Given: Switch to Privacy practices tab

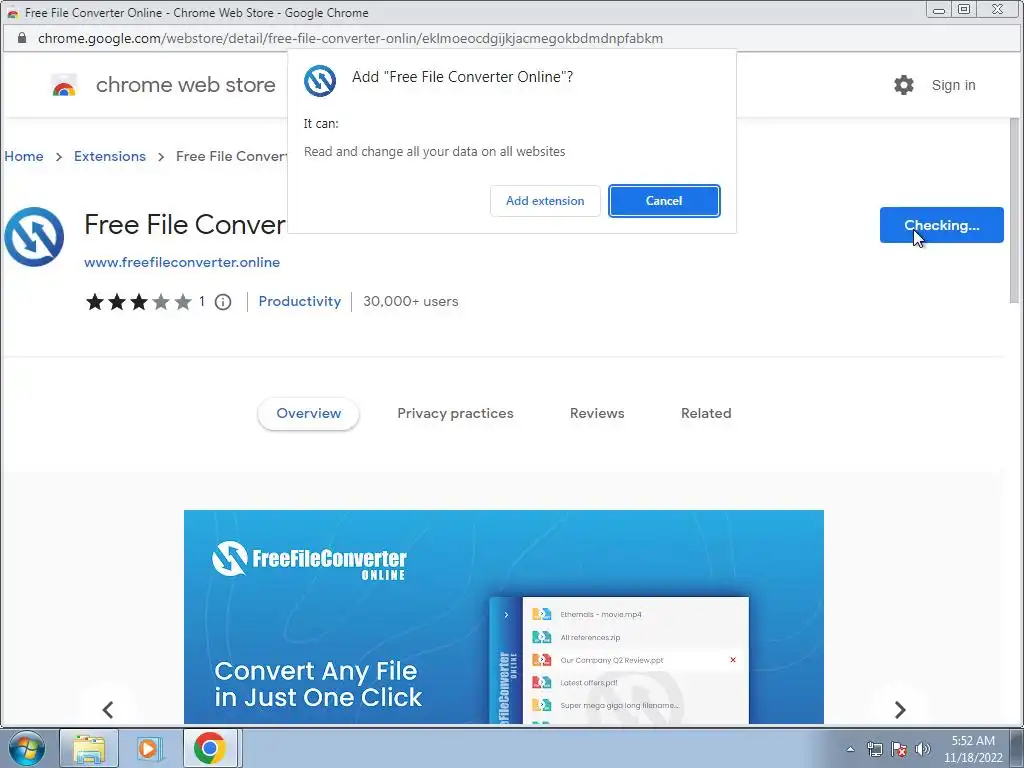Looking at the screenshot, I should tap(455, 413).
